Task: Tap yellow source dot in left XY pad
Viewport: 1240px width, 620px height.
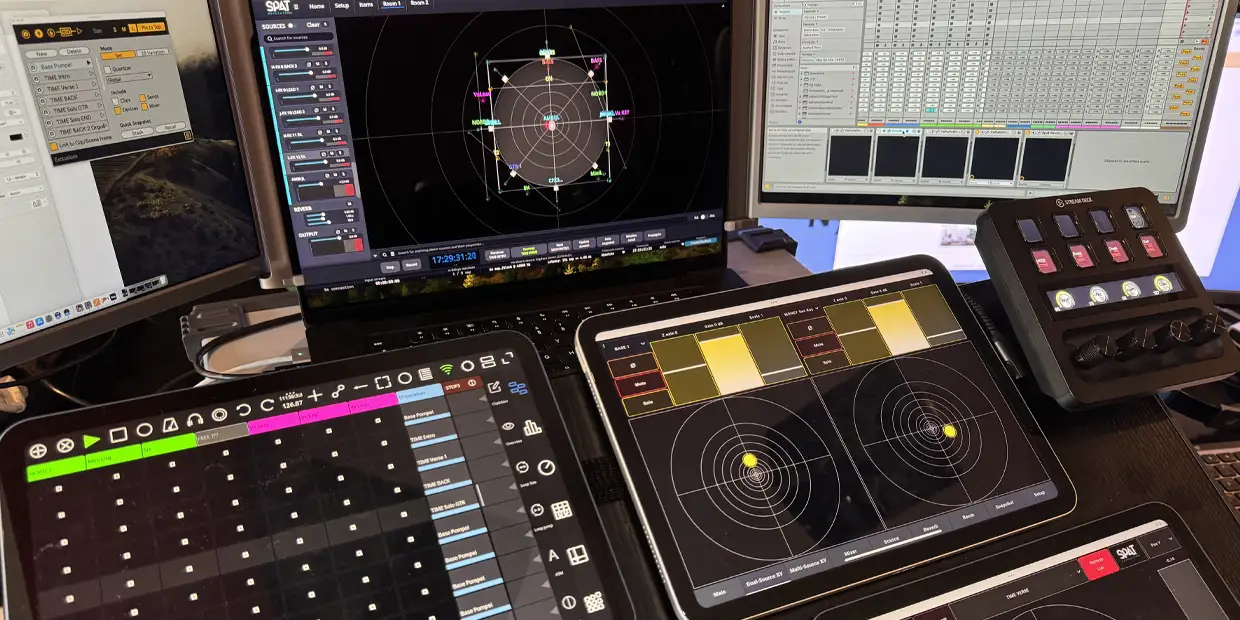Action: tap(749, 460)
